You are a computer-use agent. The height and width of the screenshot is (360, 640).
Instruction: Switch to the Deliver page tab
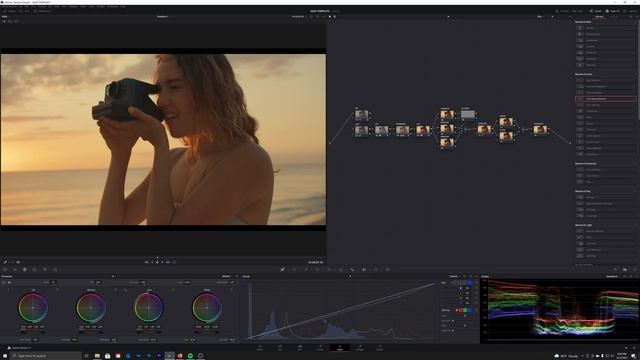380,348
